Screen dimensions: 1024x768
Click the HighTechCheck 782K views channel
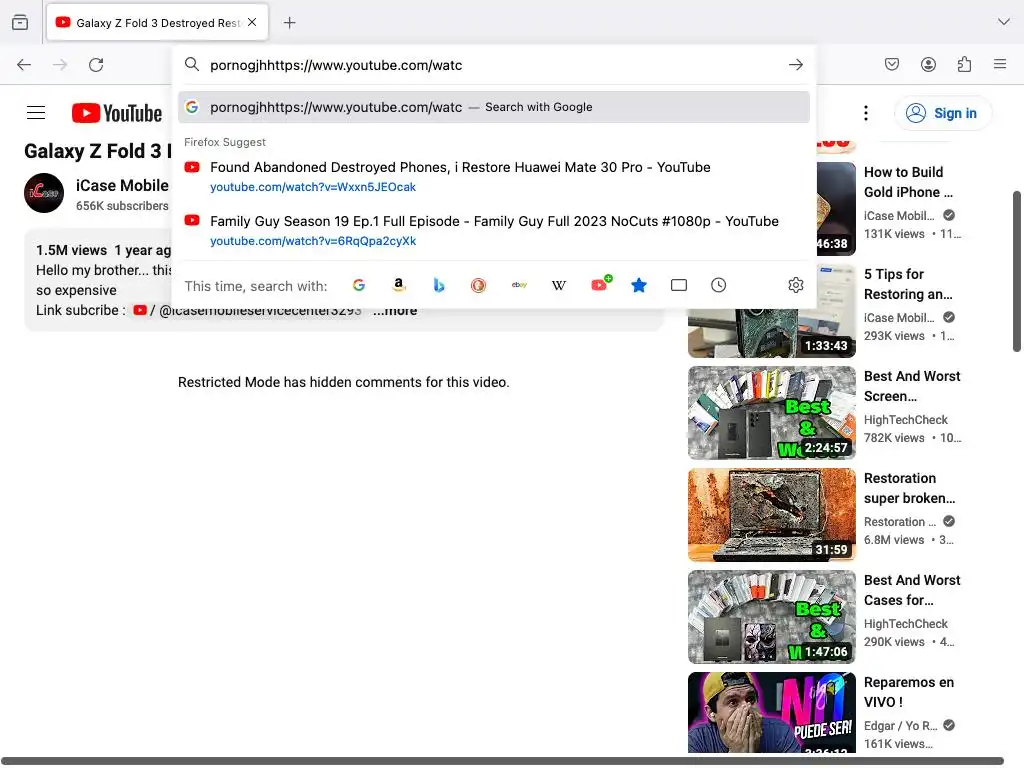click(x=906, y=420)
